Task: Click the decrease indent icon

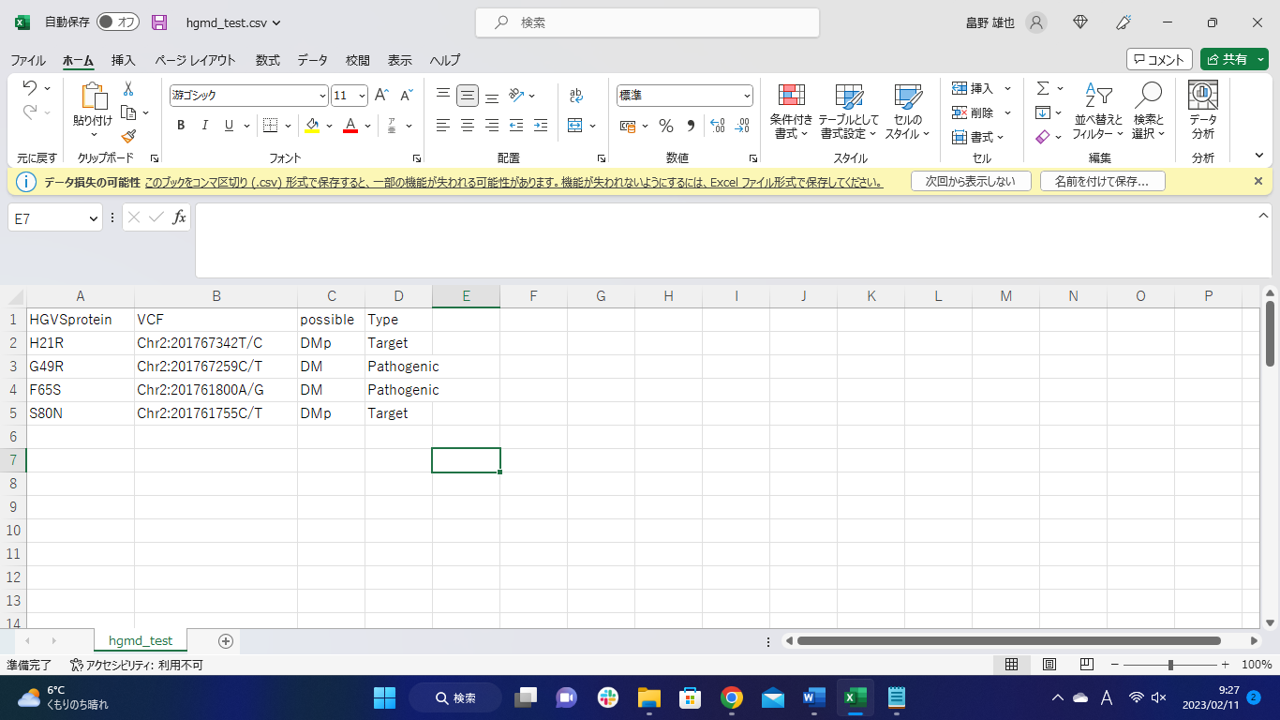Action: pos(516,126)
